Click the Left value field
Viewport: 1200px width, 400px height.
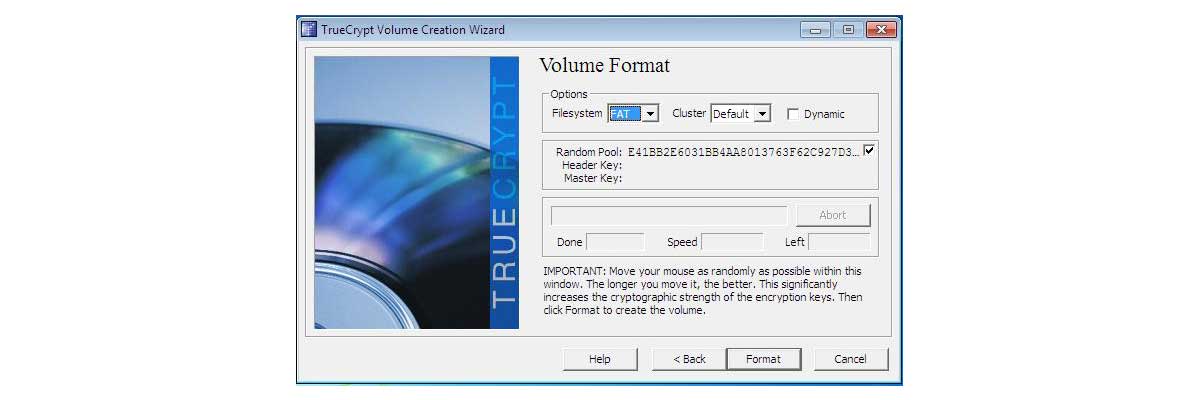pyautogui.click(x=839, y=242)
